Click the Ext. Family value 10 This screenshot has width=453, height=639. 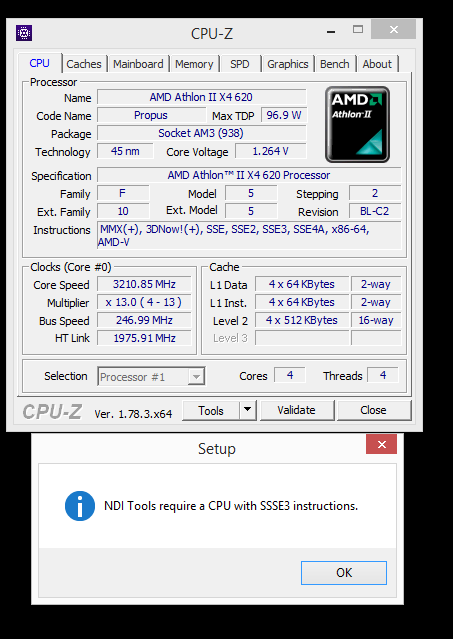[x=123, y=212]
